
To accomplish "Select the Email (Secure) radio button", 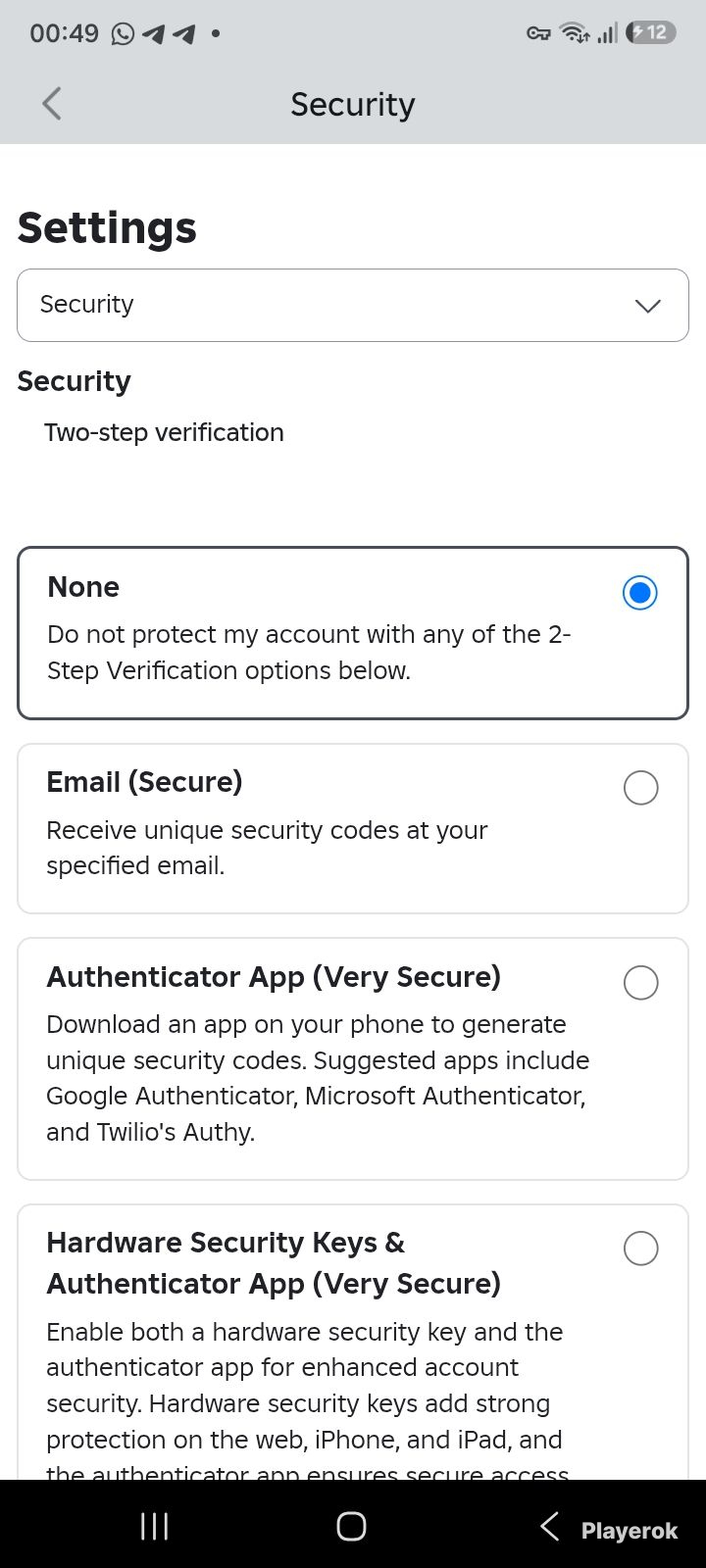I will [640, 788].
